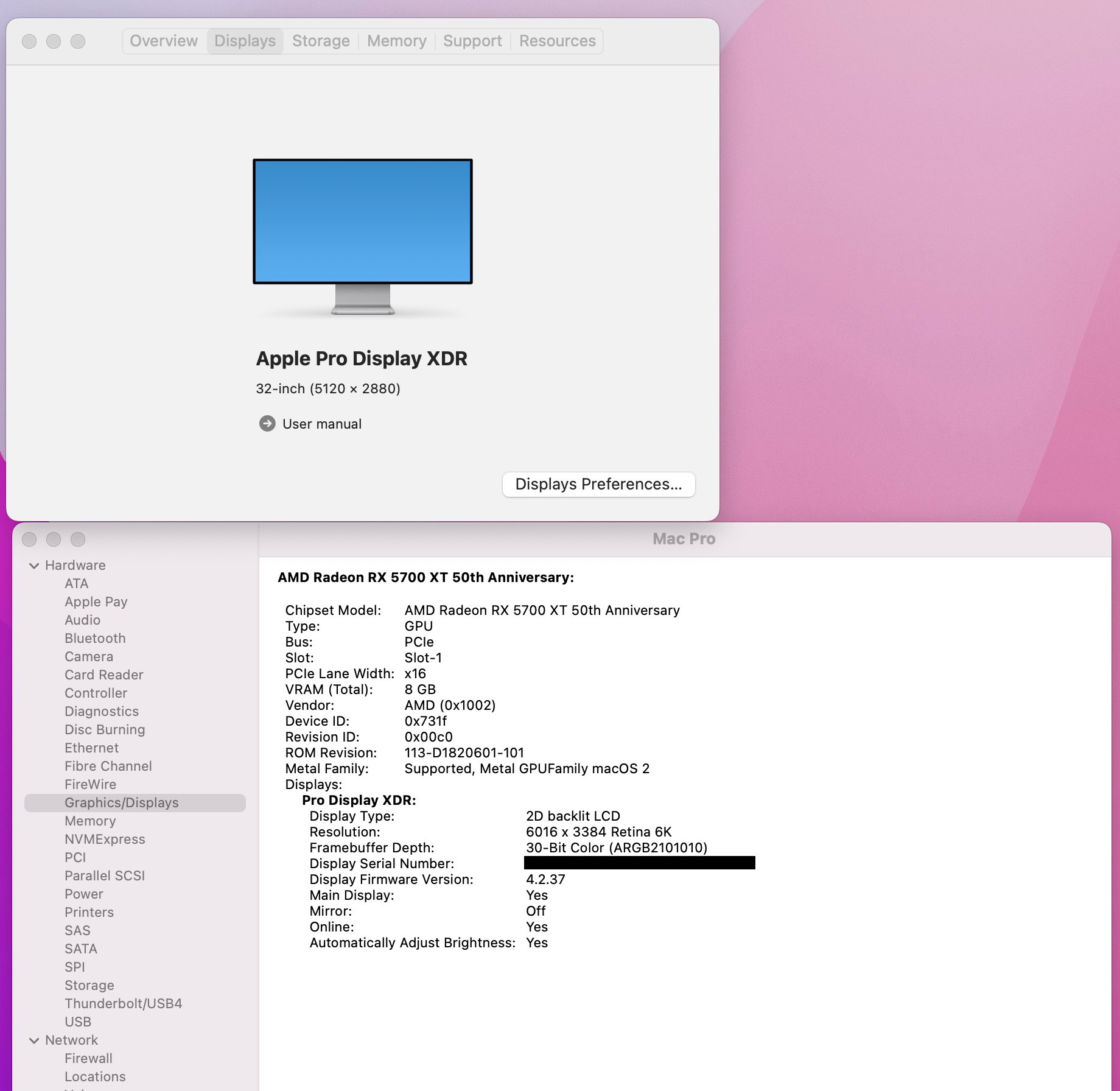Click the Pro Display XDR monitor image

pyautogui.click(x=363, y=236)
